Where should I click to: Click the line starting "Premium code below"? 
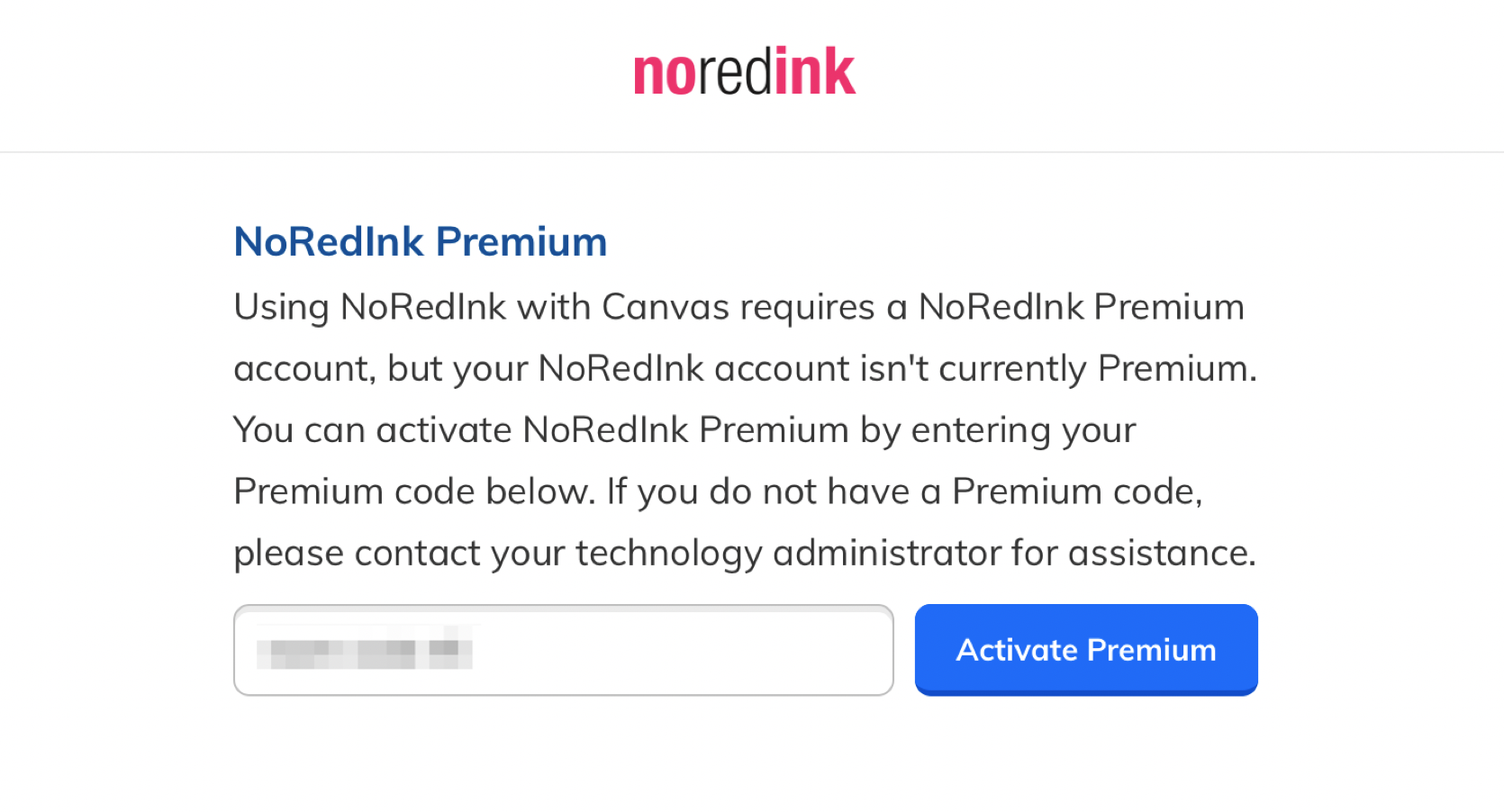click(x=719, y=492)
